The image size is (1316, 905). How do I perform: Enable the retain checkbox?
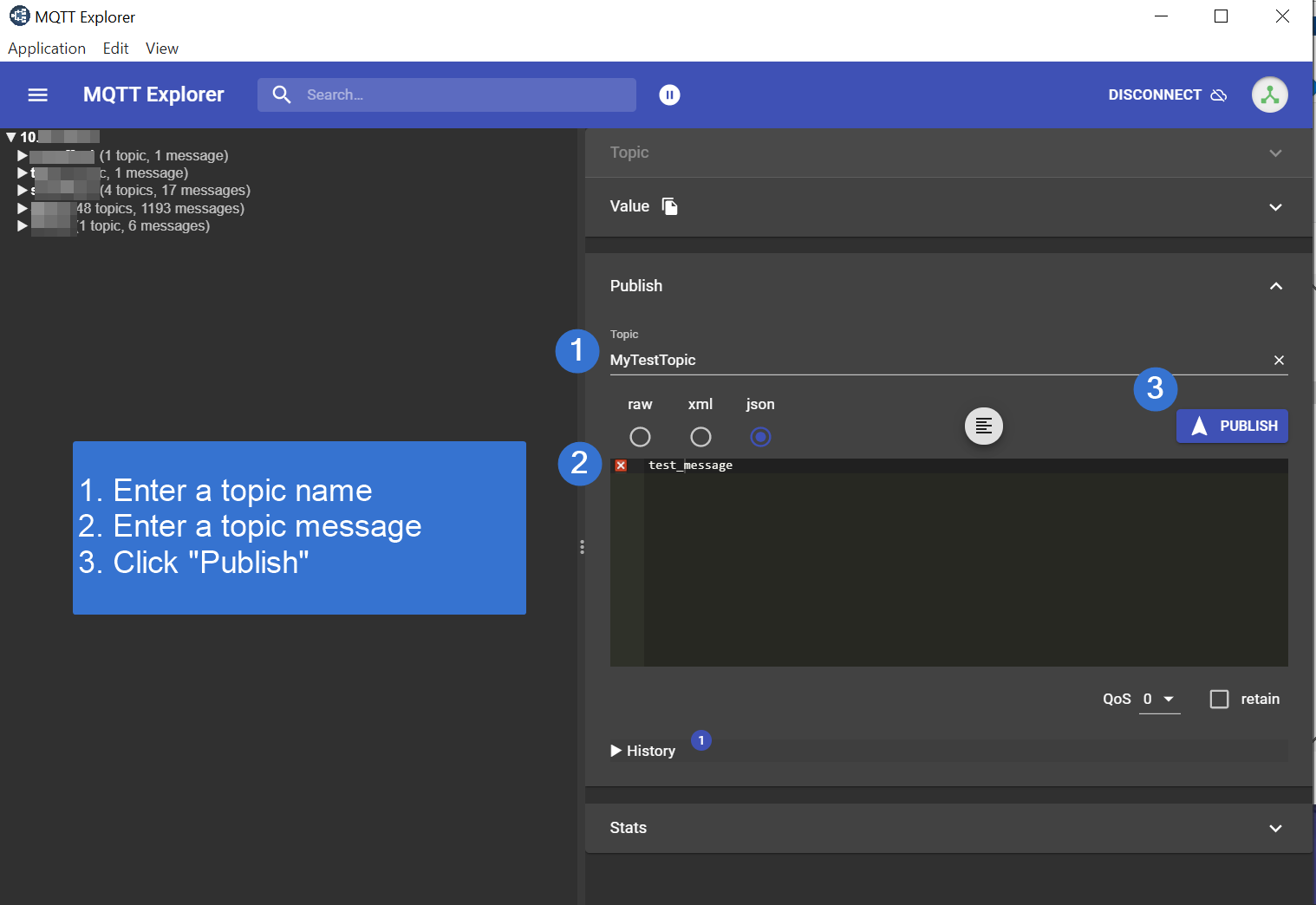(1219, 700)
